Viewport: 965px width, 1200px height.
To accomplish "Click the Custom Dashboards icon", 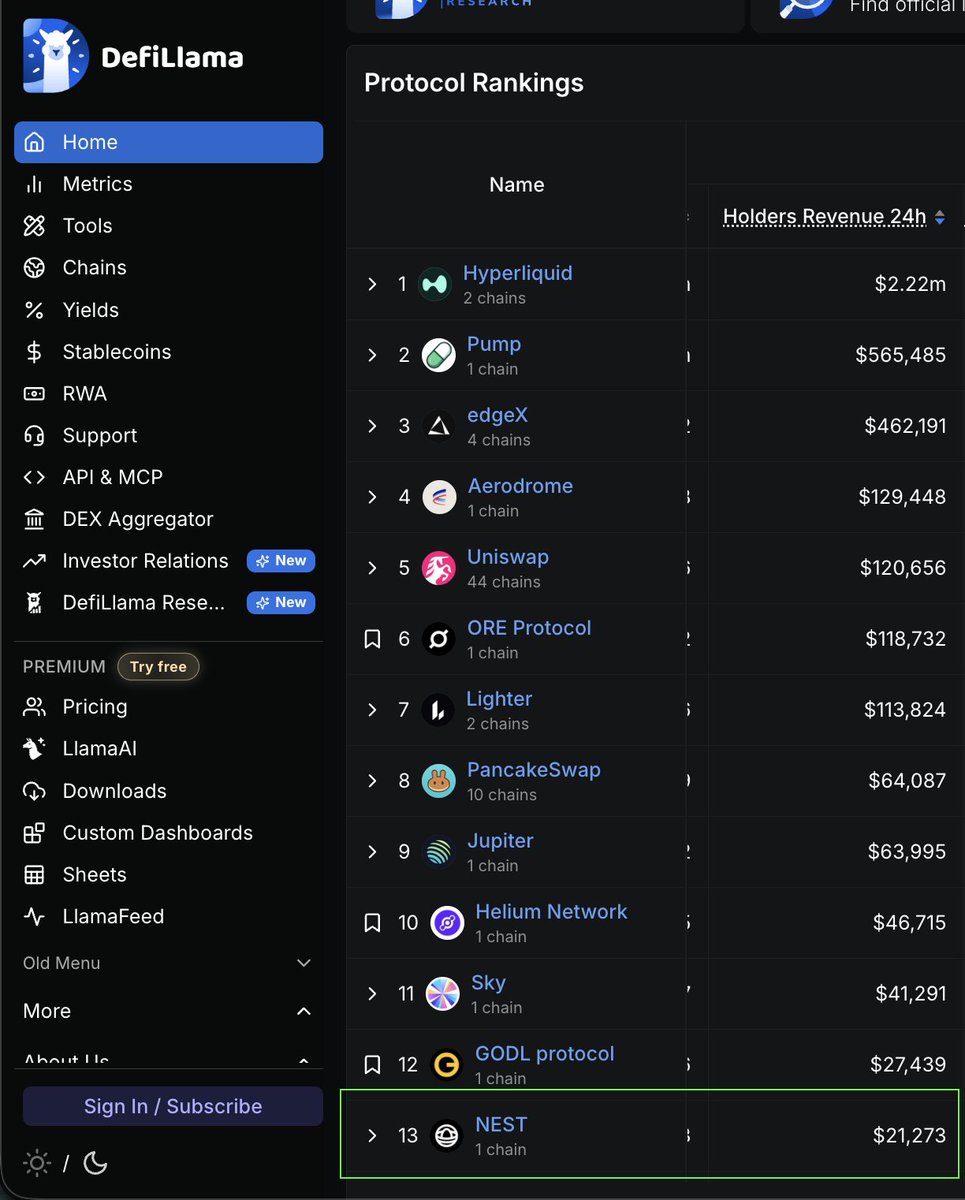I will coord(34,833).
